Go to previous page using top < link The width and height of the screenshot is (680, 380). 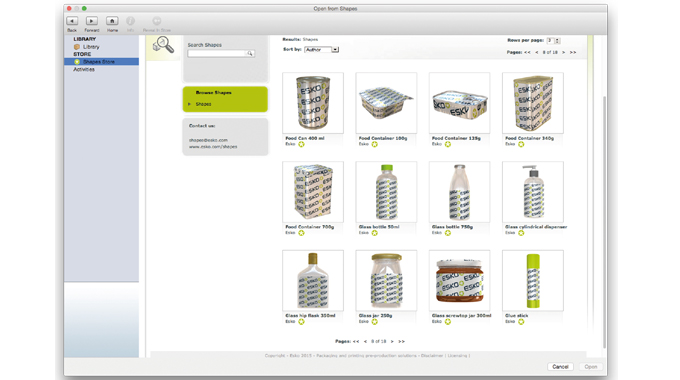[537, 52]
